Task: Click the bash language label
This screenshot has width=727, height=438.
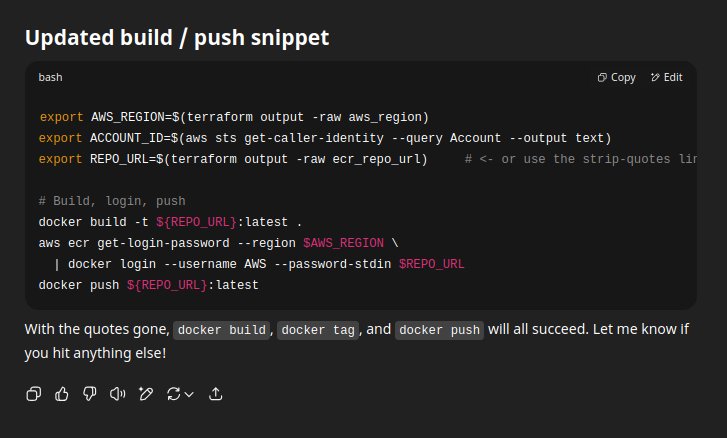Action: [x=51, y=77]
